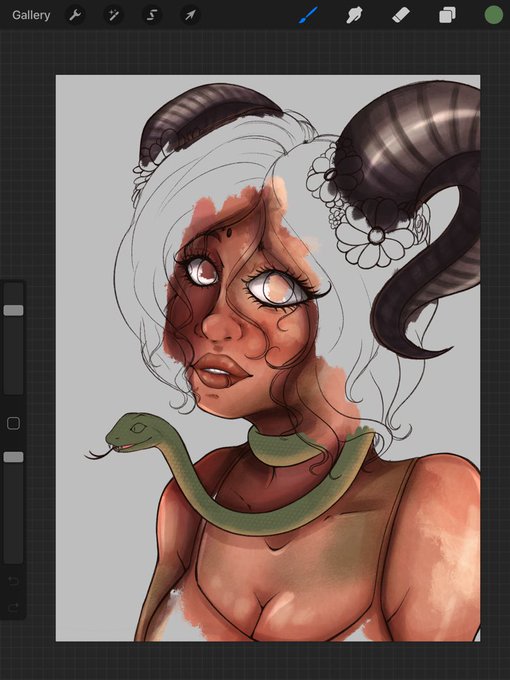Open the Layers panel
This screenshot has width=510, height=680.
pyautogui.click(x=447, y=16)
